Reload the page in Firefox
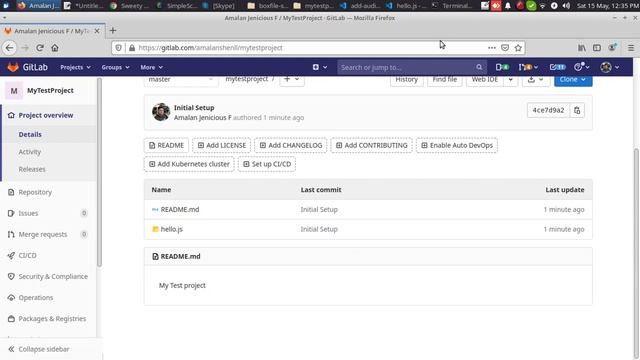Viewport: 640px width, 360px height. 40,48
